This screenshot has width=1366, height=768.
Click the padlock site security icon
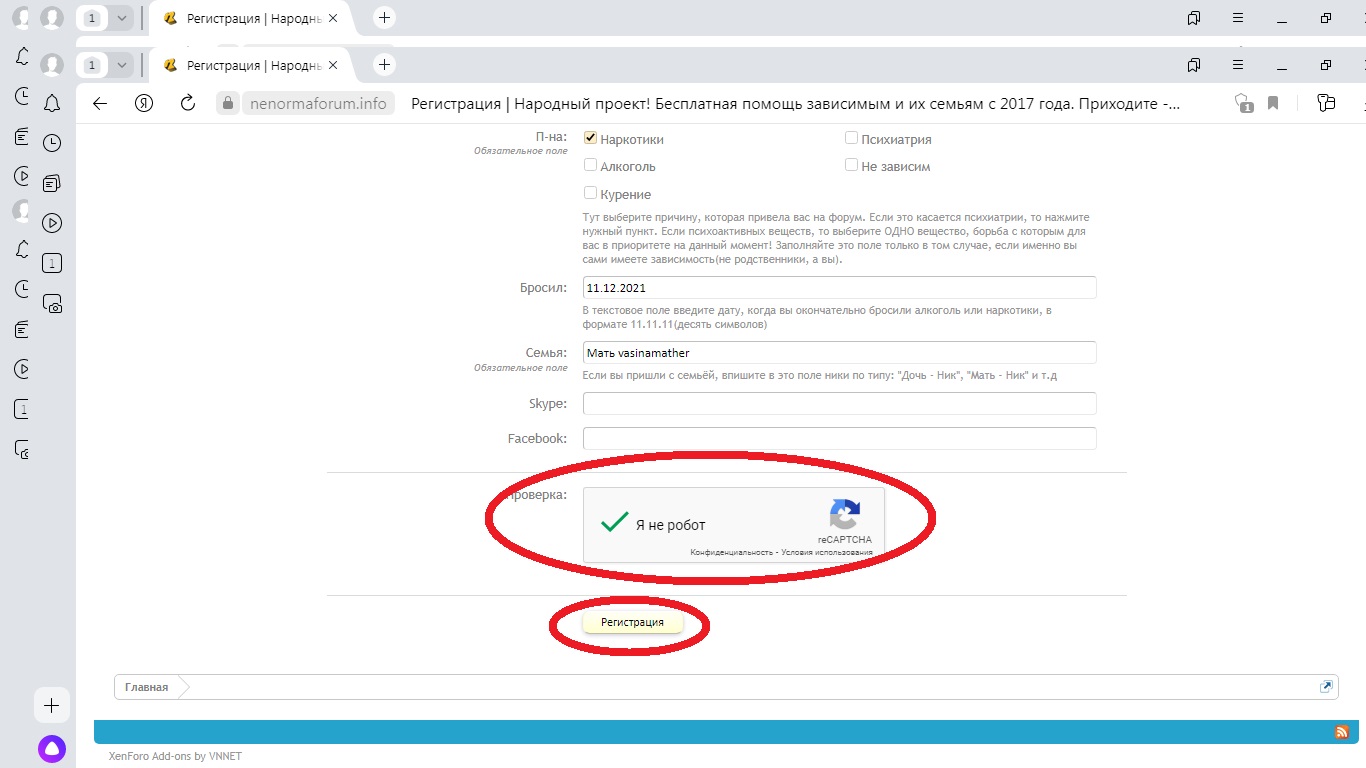pos(227,103)
